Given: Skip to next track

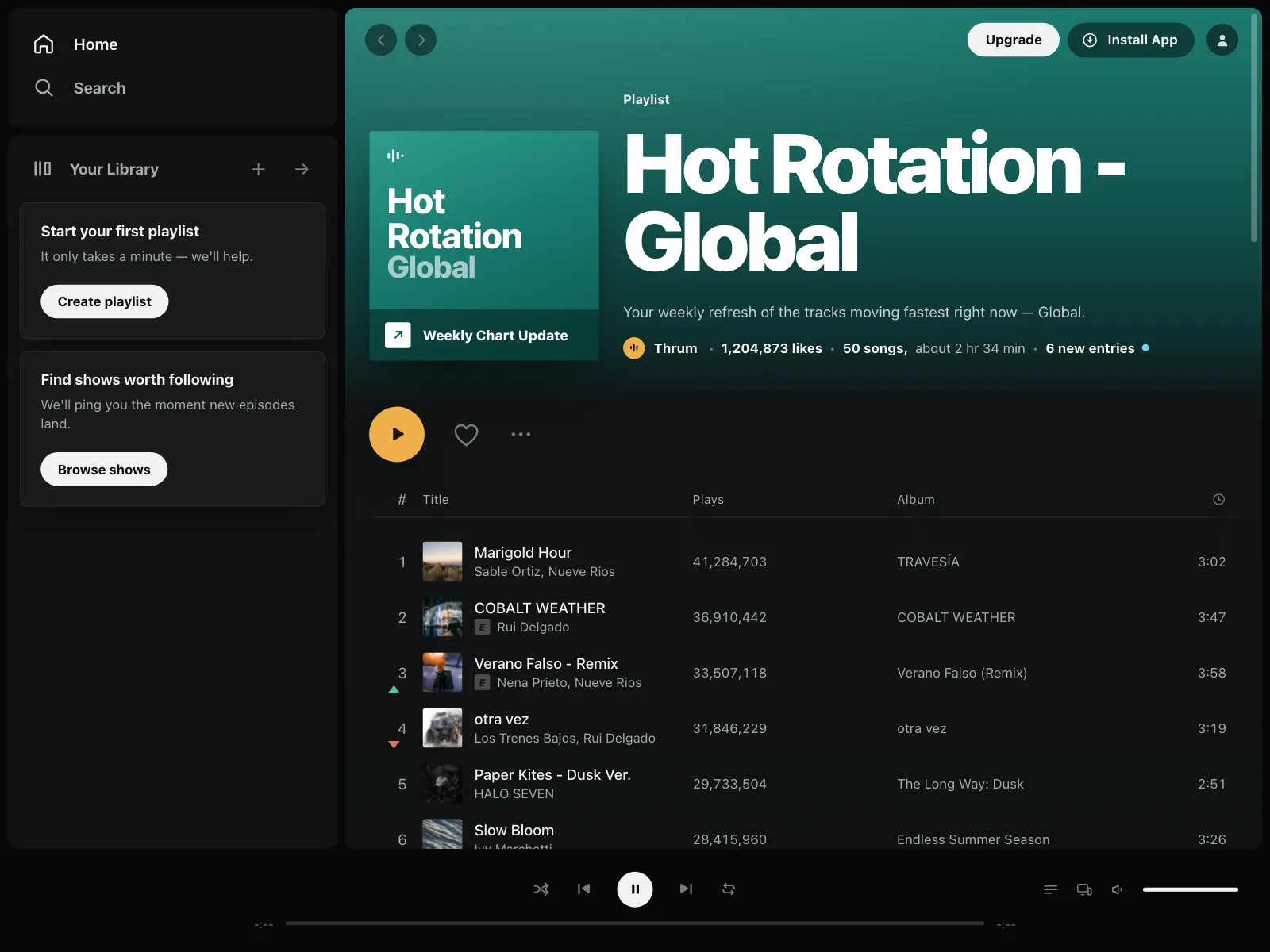Looking at the screenshot, I should pyautogui.click(x=686, y=889).
